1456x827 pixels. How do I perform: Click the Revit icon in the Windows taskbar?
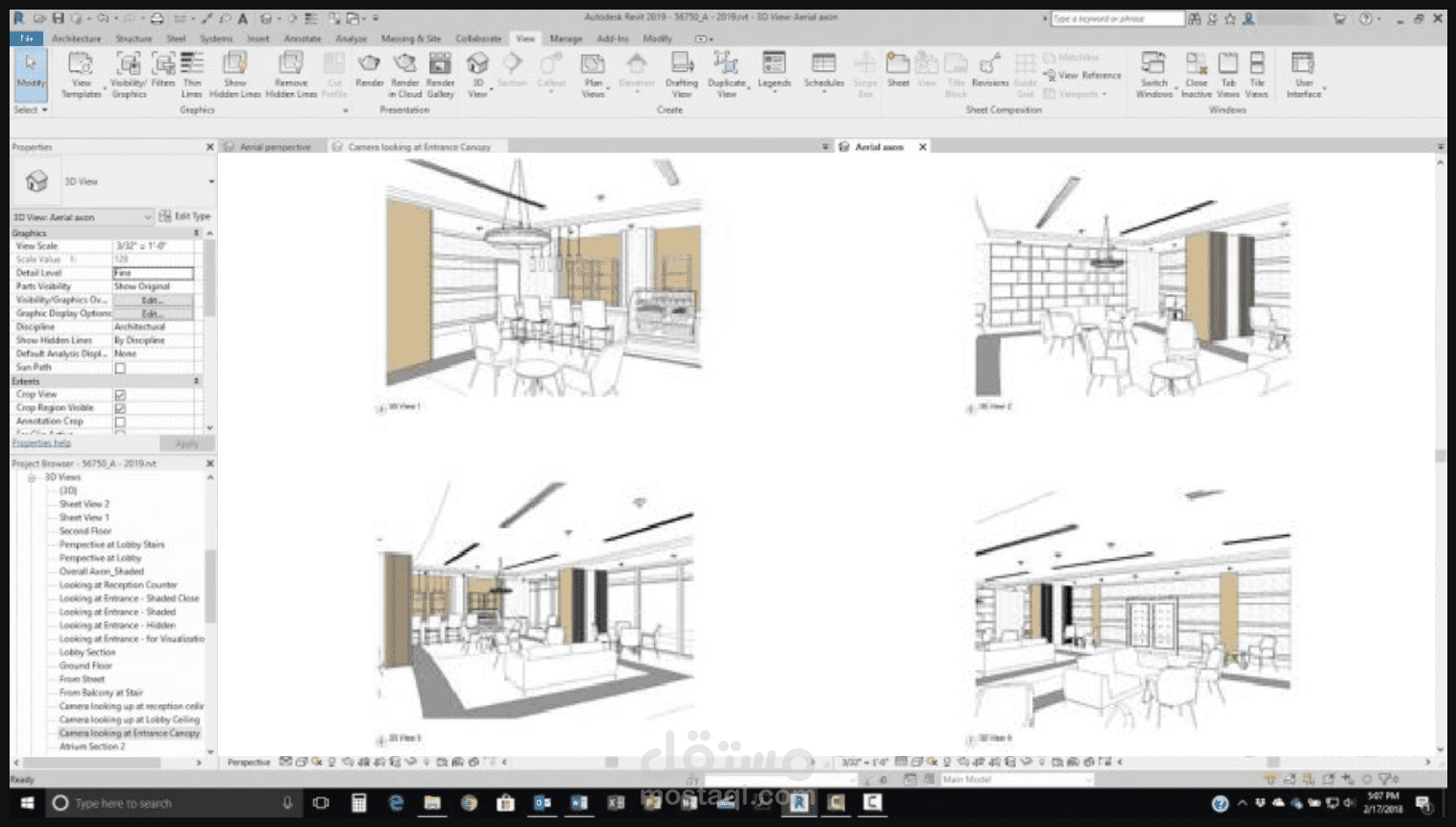(x=799, y=803)
